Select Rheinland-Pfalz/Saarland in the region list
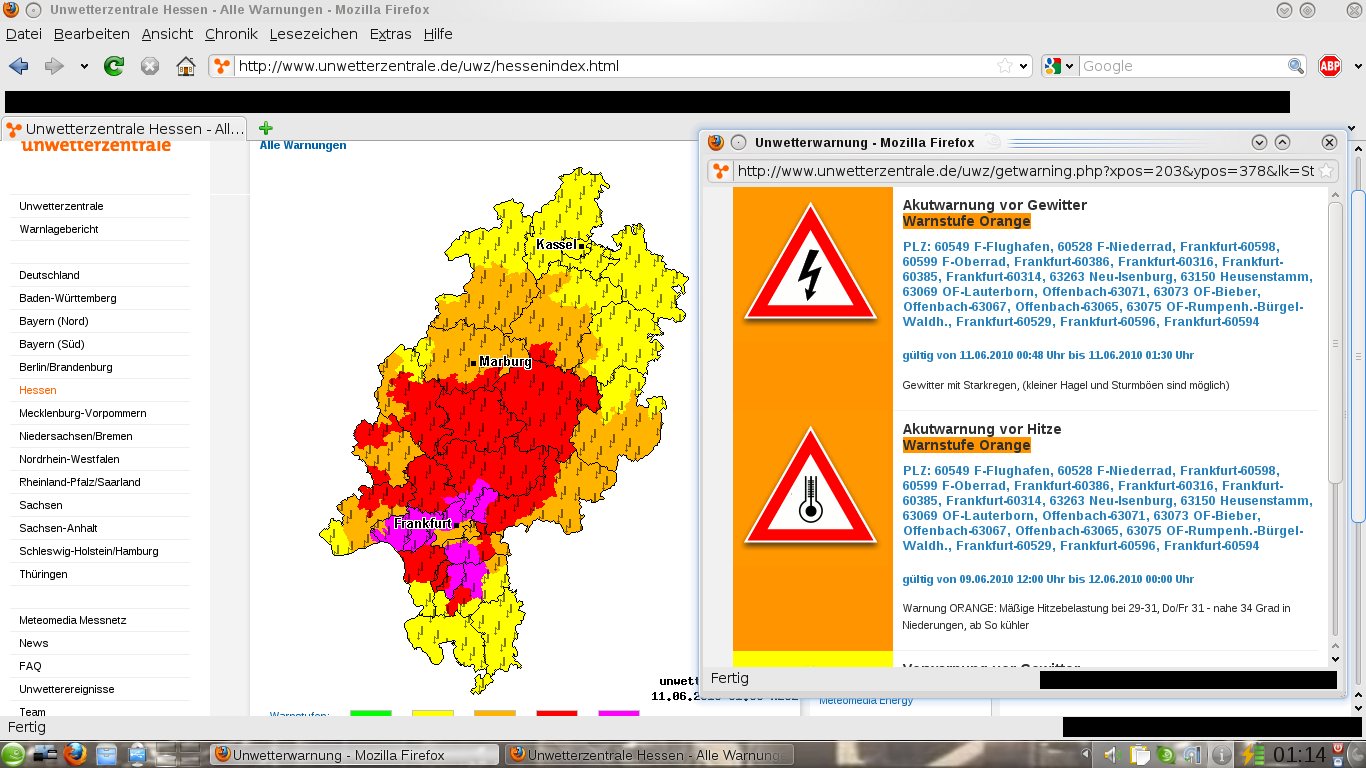This screenshot has width=1366, height=768. point(80,482)
